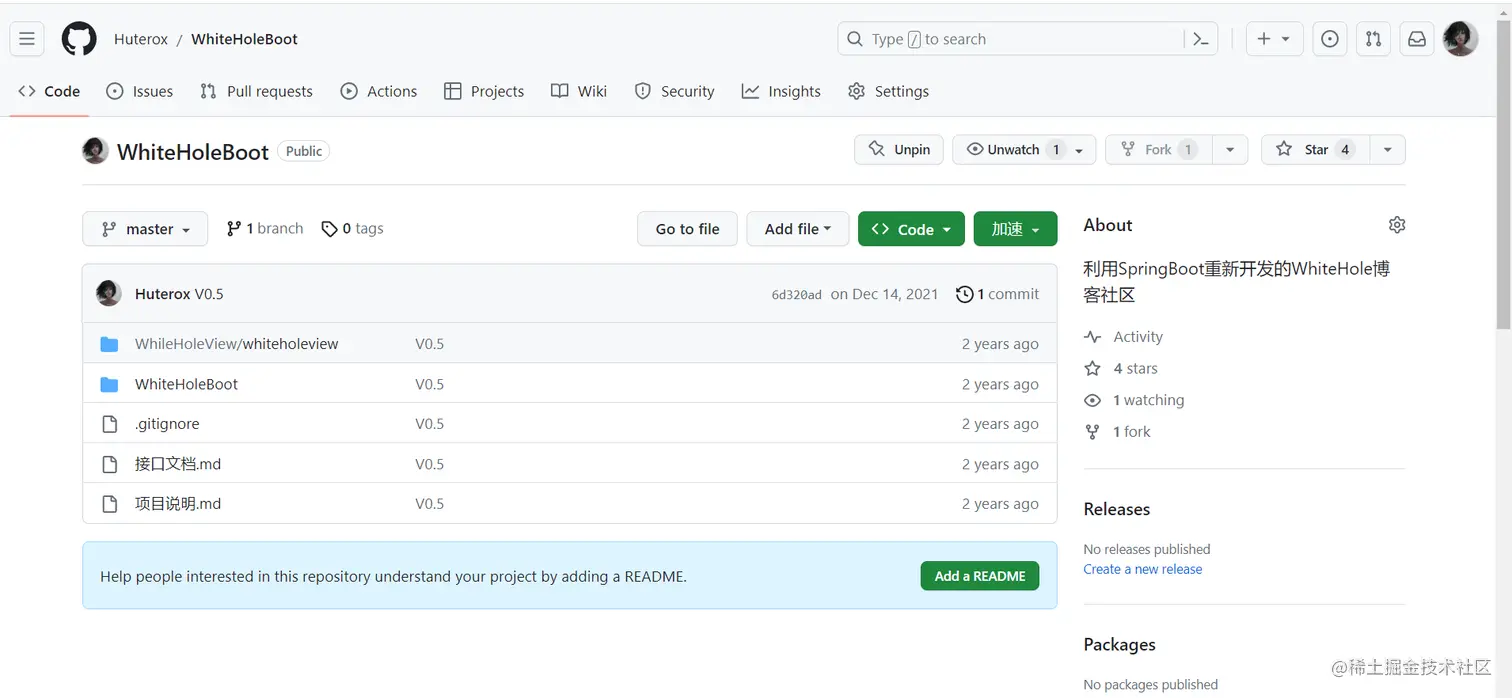1512x698 pixels.
Task: Open the 项目说明.md file
Action: pos(178,504)
